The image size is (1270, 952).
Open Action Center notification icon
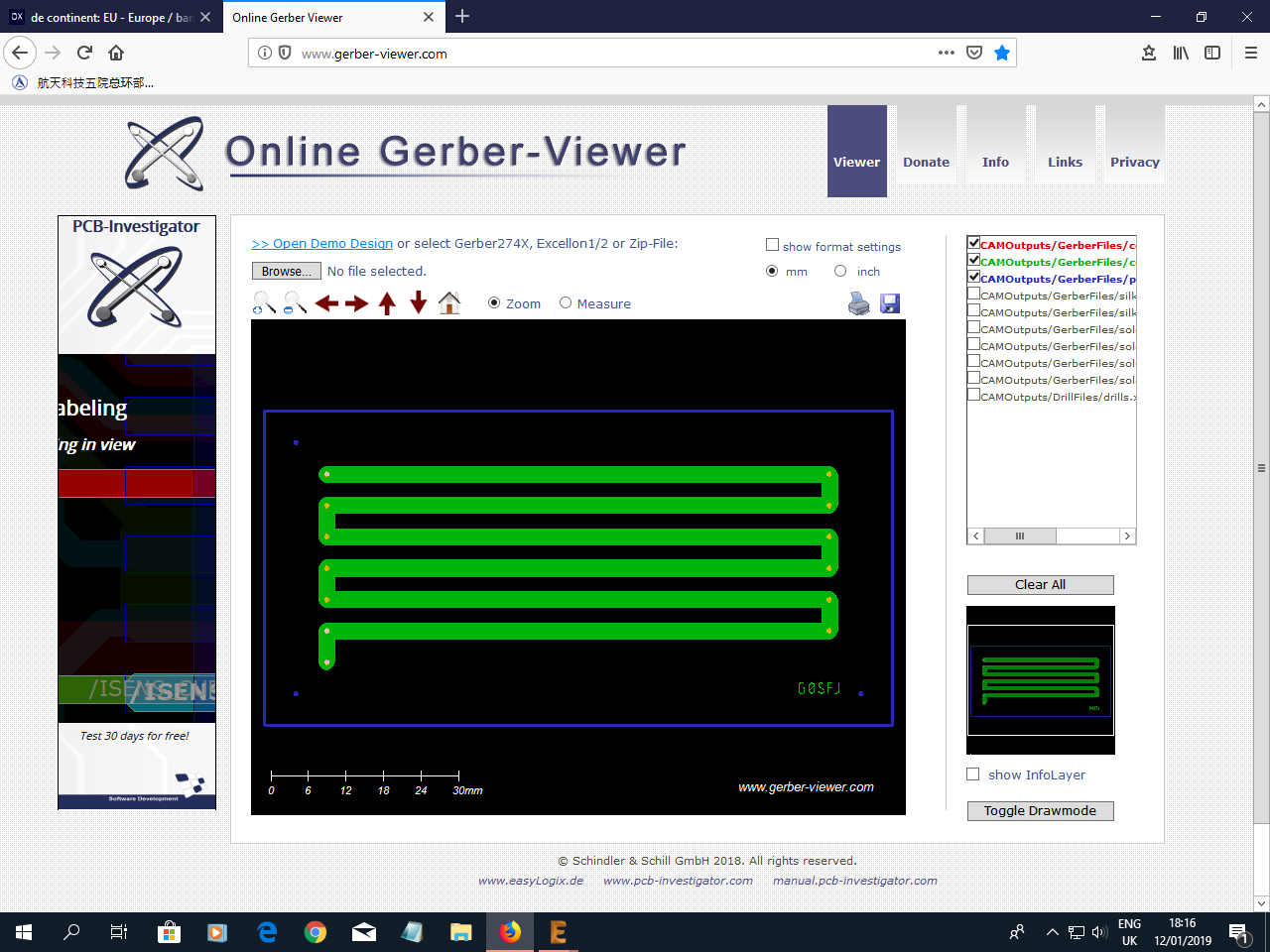(1238, 932)
